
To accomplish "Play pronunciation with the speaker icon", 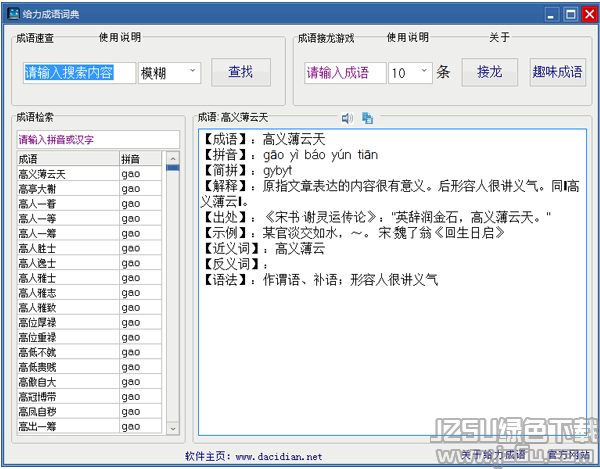I will 347,118.
